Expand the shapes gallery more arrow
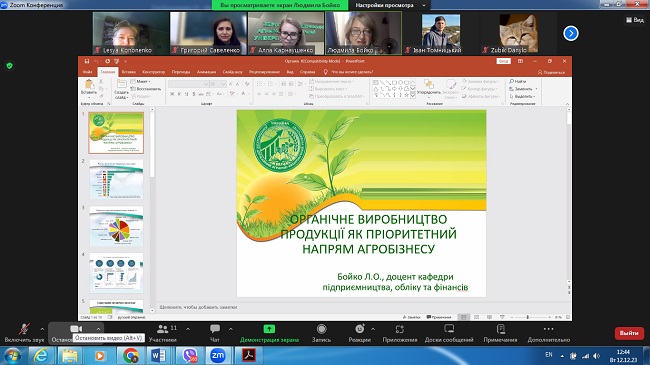Viewport: 650px width, 365px height. 412,95
